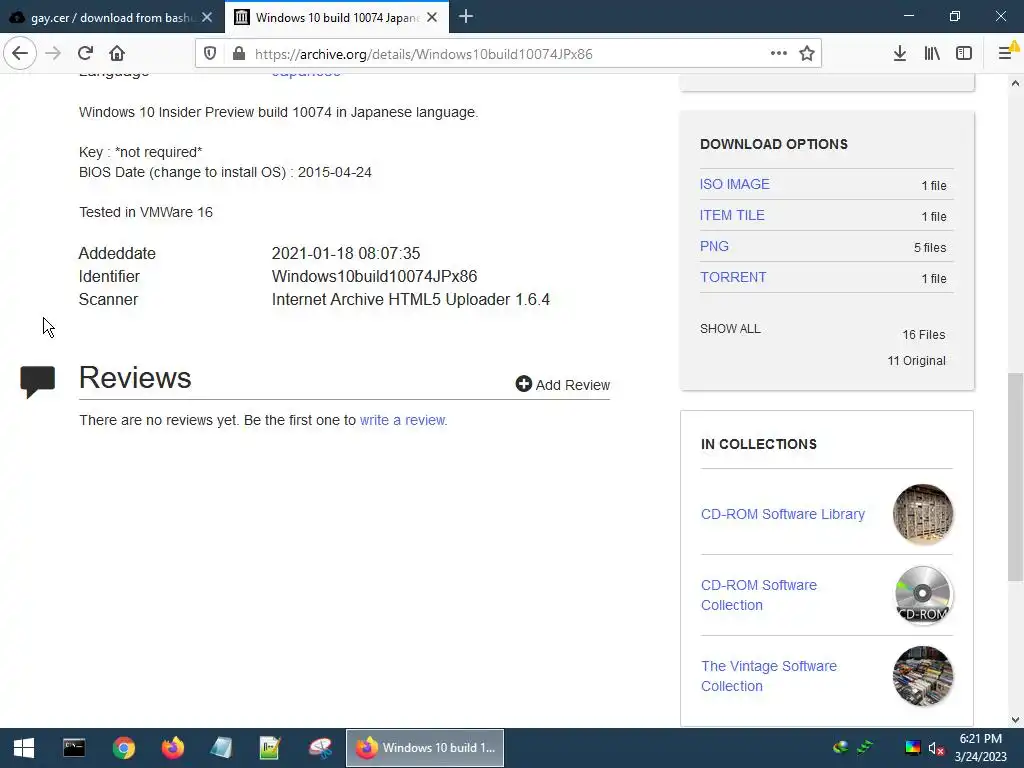Launch Command Prompt from the taskbar
This screenshot has height=768, width=1024.
tap(74, 748)
